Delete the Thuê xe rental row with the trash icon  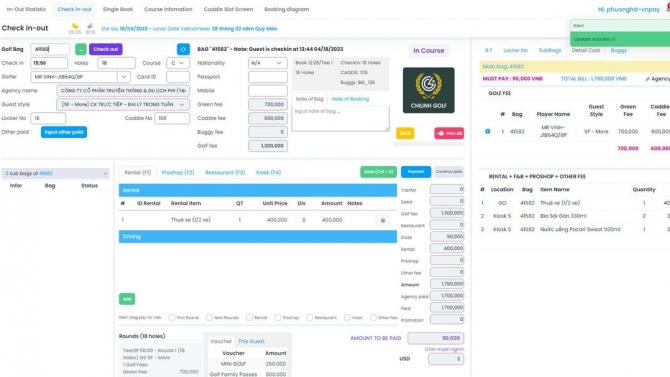[383, 220]
